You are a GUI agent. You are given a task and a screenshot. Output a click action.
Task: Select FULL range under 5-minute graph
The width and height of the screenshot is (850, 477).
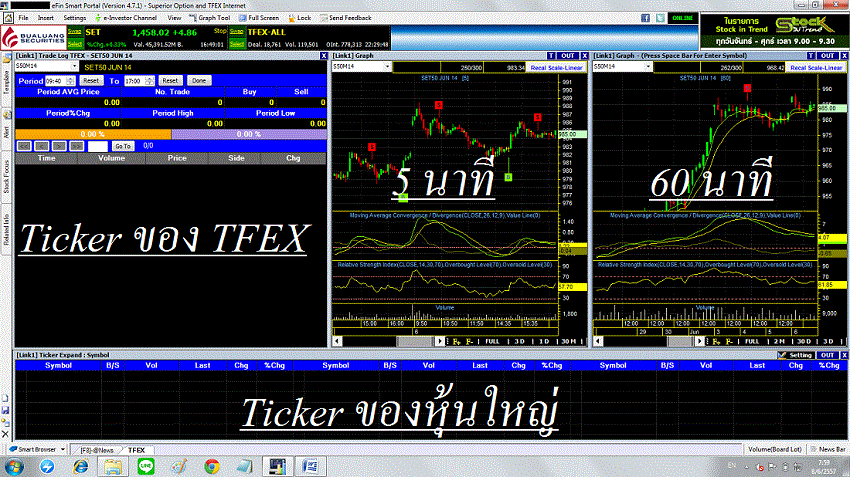492,341
